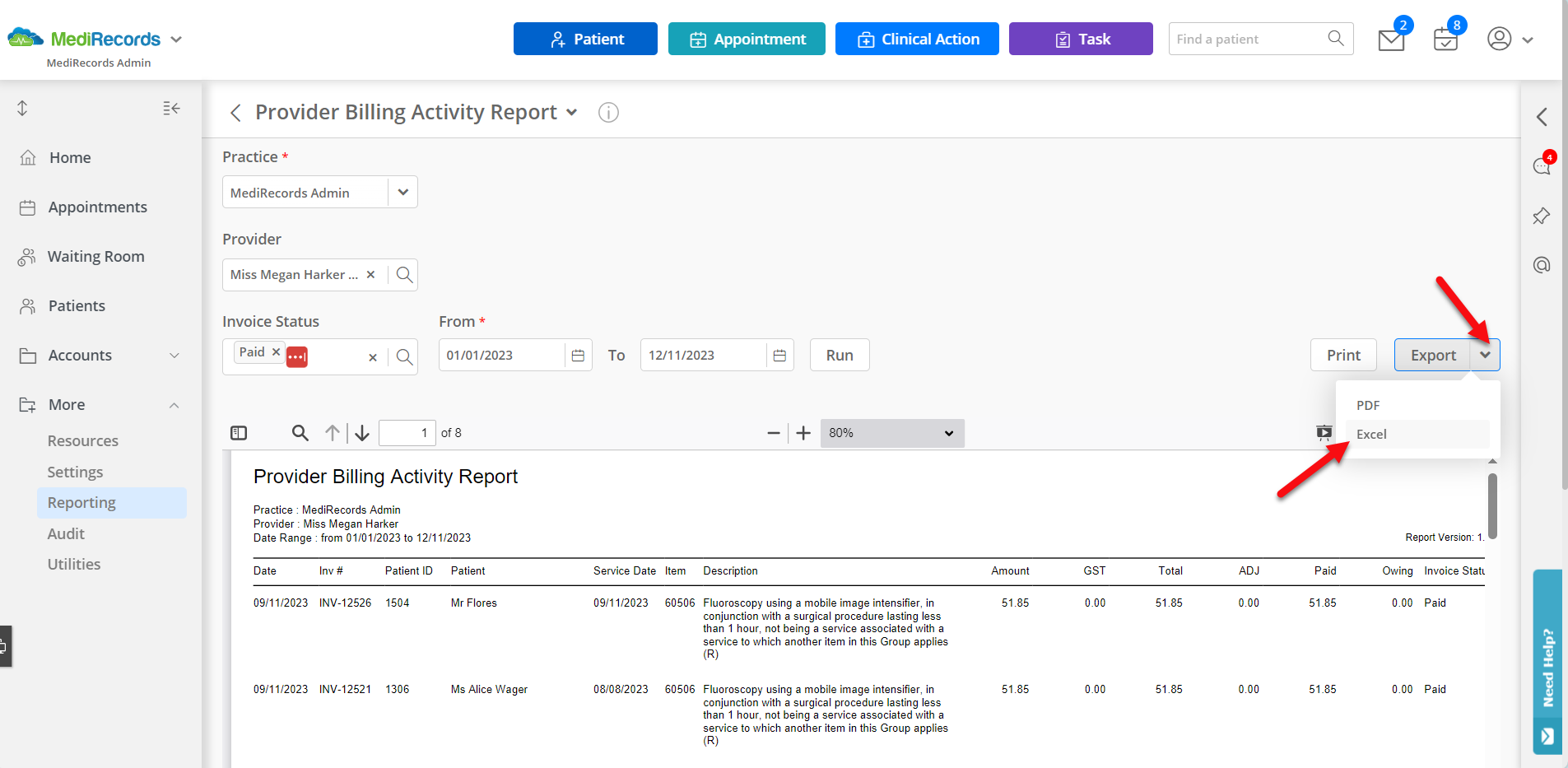Clear all invoice status selections
The width and height of the screenshot is (1568, 768).
(373, 357)
